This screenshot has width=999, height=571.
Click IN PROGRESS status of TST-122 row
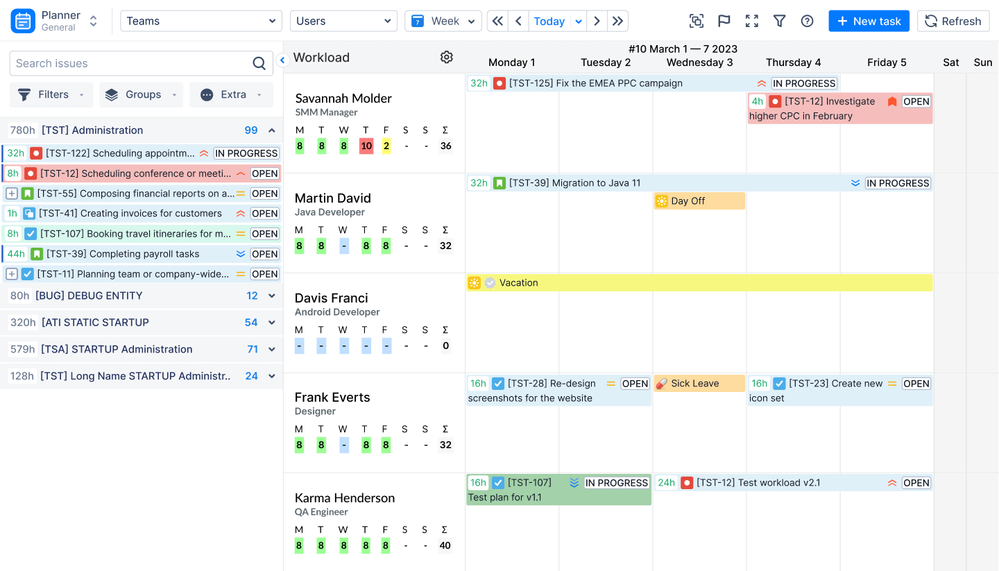point(246,153)
